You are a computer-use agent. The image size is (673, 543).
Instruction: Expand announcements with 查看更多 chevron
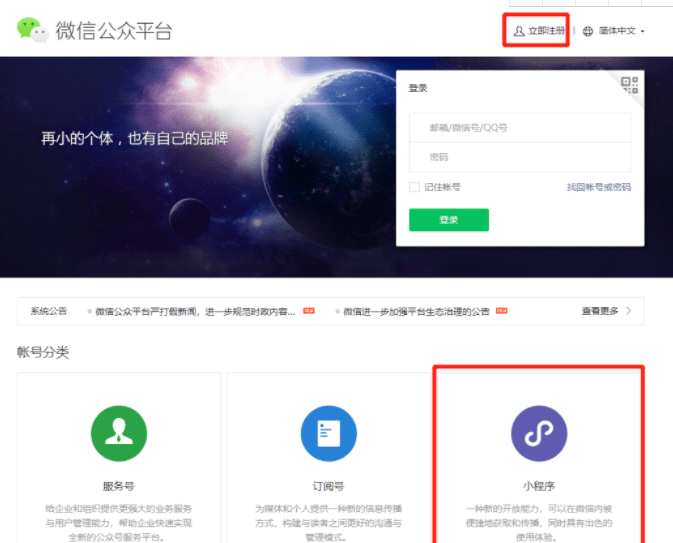(629, 311)
